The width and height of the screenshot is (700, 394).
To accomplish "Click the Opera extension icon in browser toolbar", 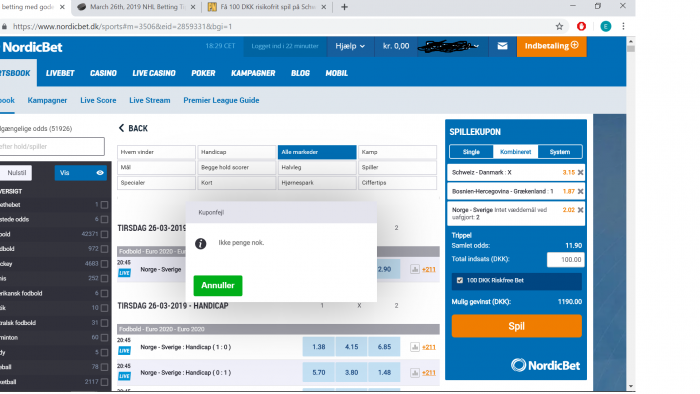I will 581,27.
